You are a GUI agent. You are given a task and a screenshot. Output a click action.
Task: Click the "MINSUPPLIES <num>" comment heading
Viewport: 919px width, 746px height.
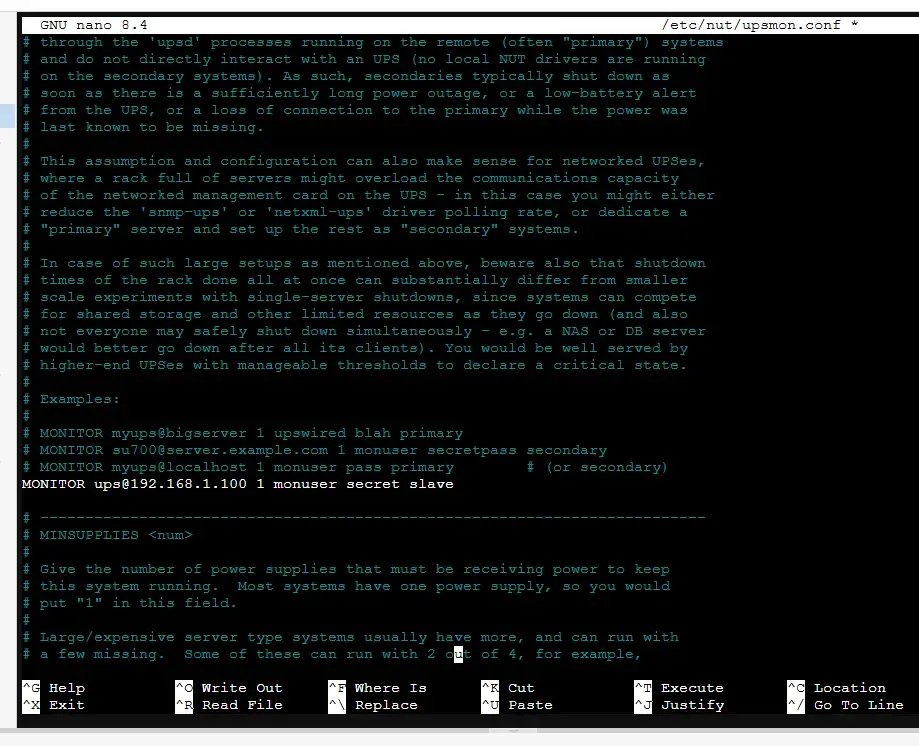coord(115,535)
